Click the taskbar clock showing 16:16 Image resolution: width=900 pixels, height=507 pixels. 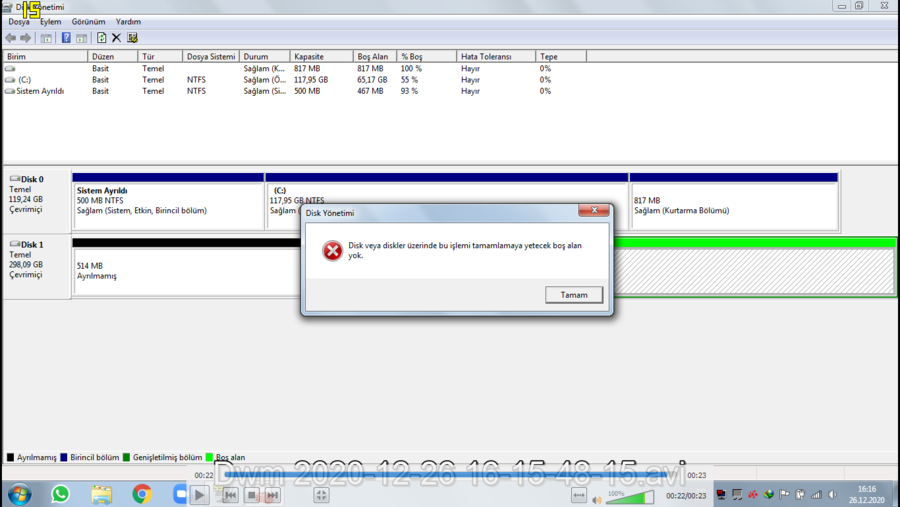[867, 494]
